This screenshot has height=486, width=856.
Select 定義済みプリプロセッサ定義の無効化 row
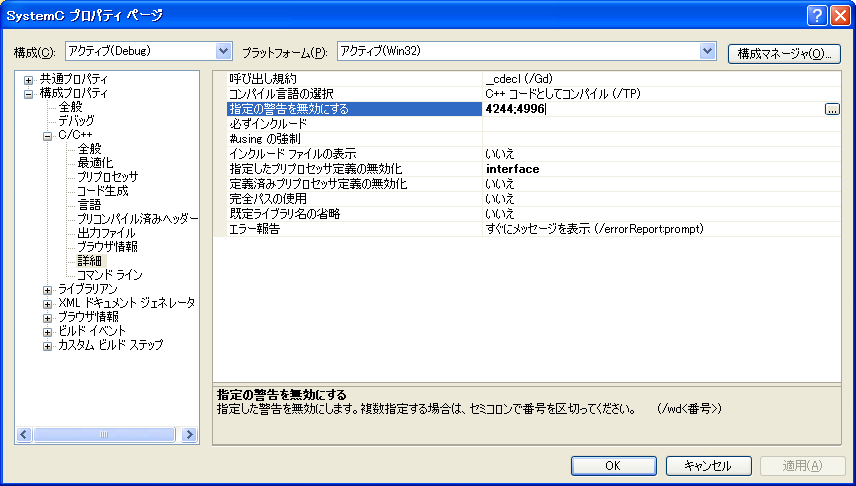click(x=355, y=184)
